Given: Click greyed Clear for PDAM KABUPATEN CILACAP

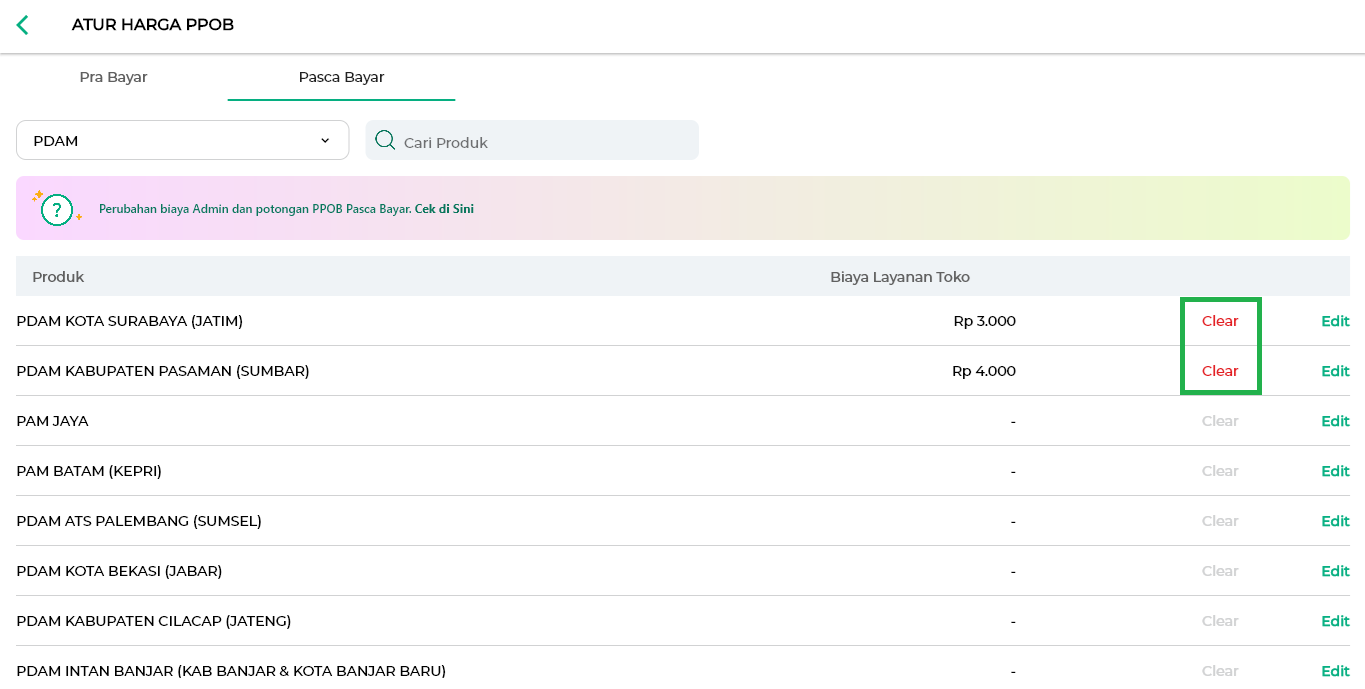Looking at the screenshot, I should tap(1220, 621).
